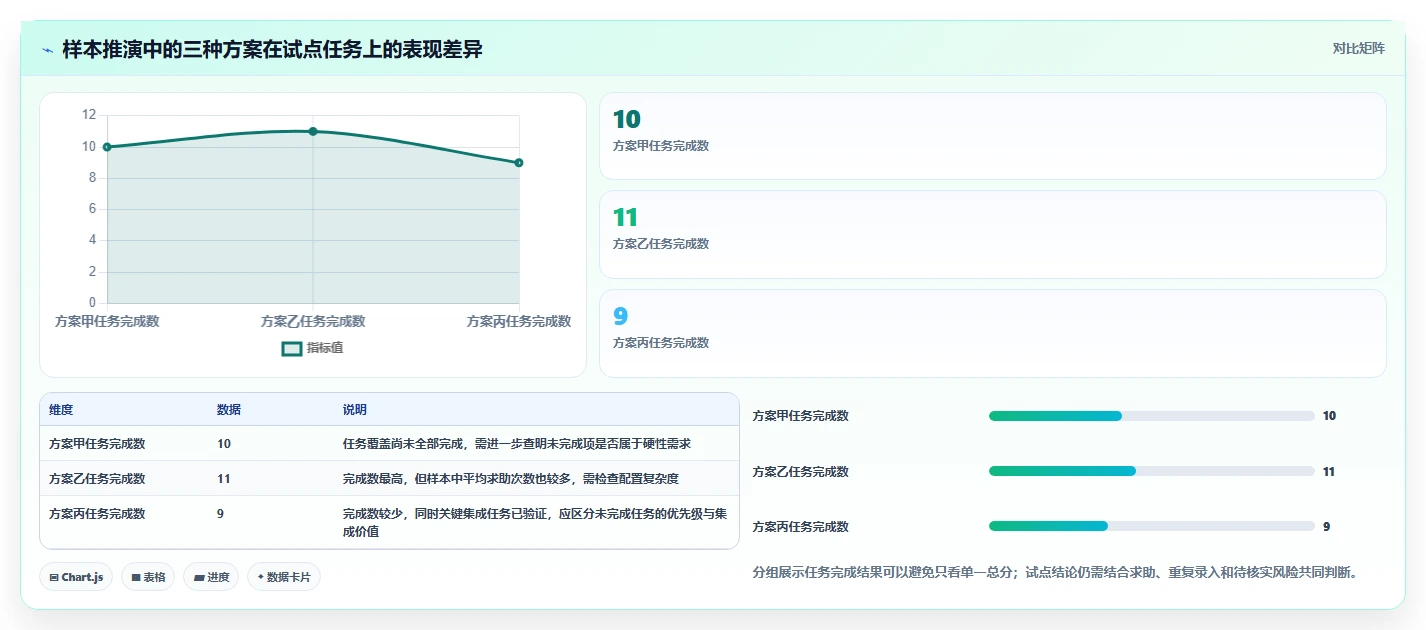Click the 数据 column header
The height and width of the screenshot is (630, 1426).
[x=229, y=410]
